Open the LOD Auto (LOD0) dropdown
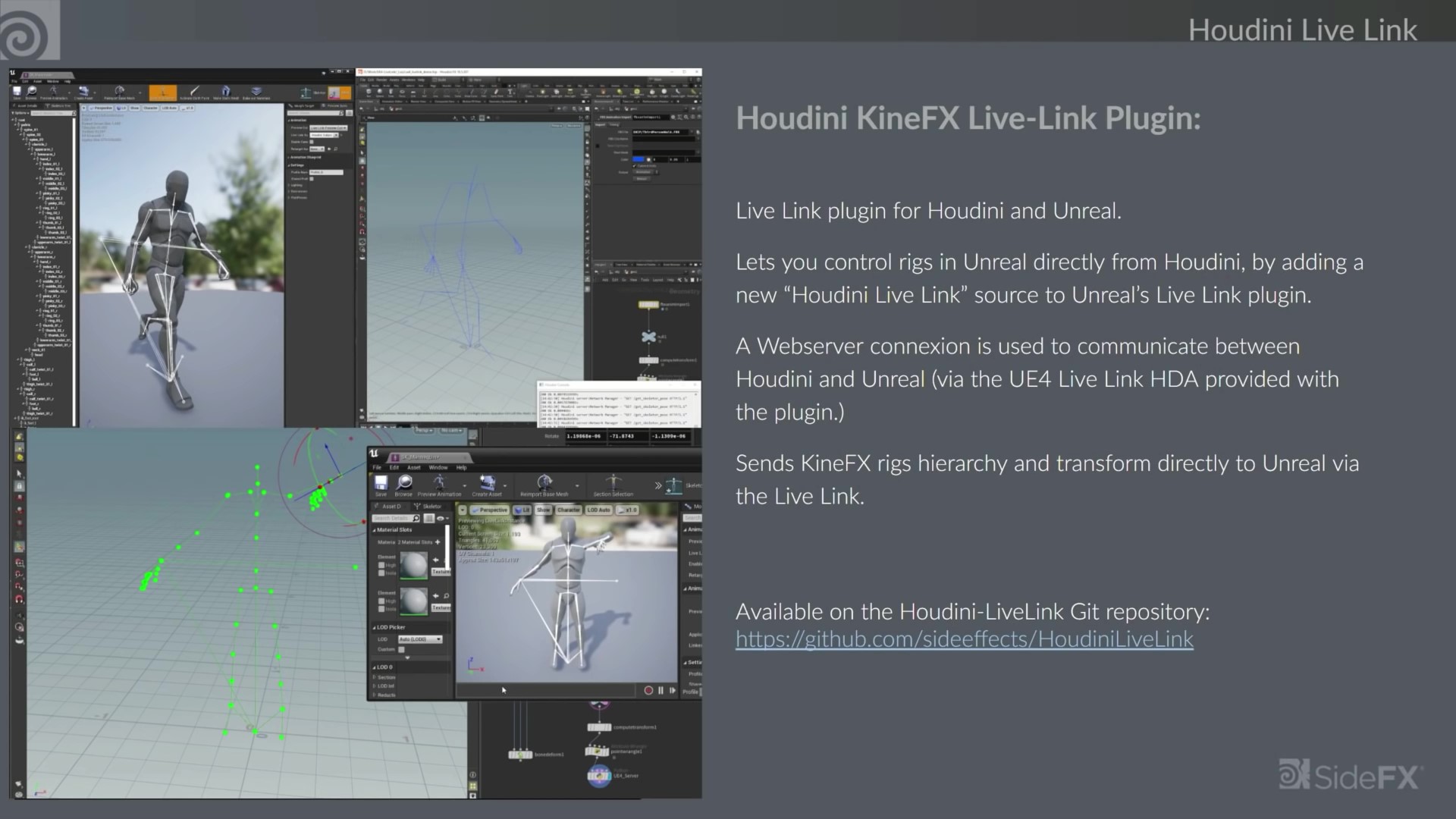The image size is (1456, 819). coord(420,639)
